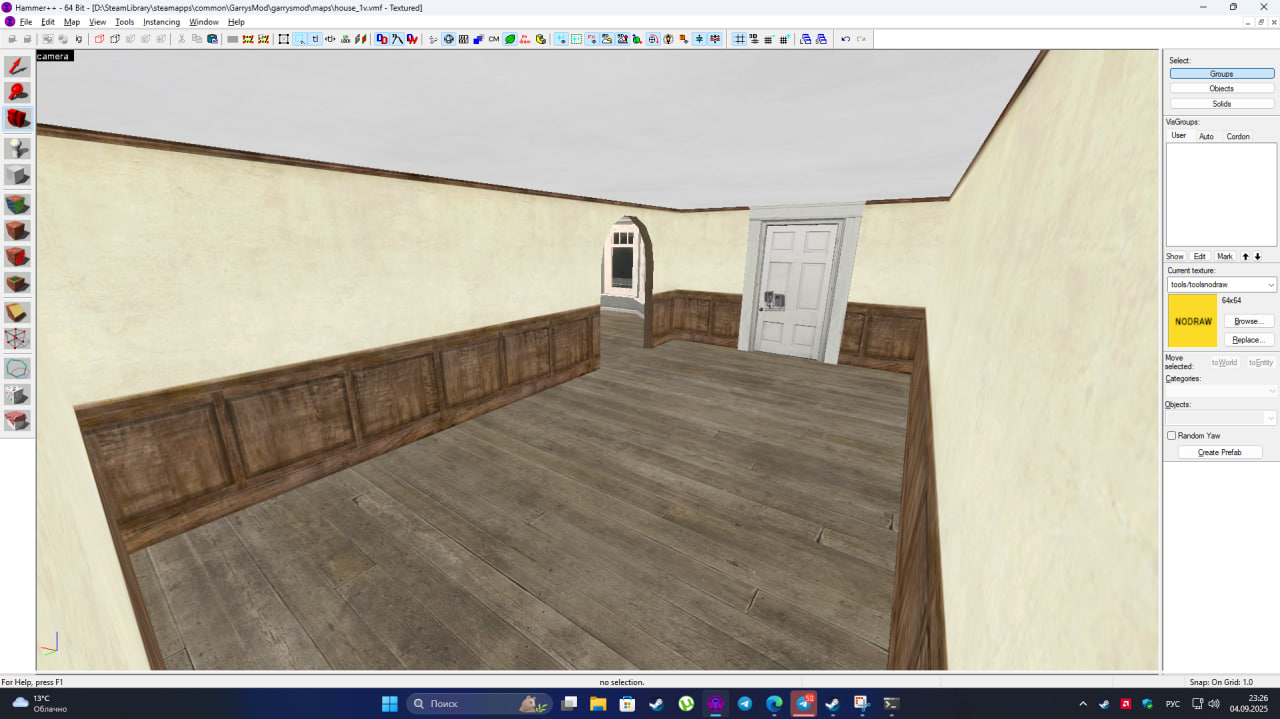Choose the Camera tool
The height and width of the screenshot is (719, 1280).
coord(17,119)
